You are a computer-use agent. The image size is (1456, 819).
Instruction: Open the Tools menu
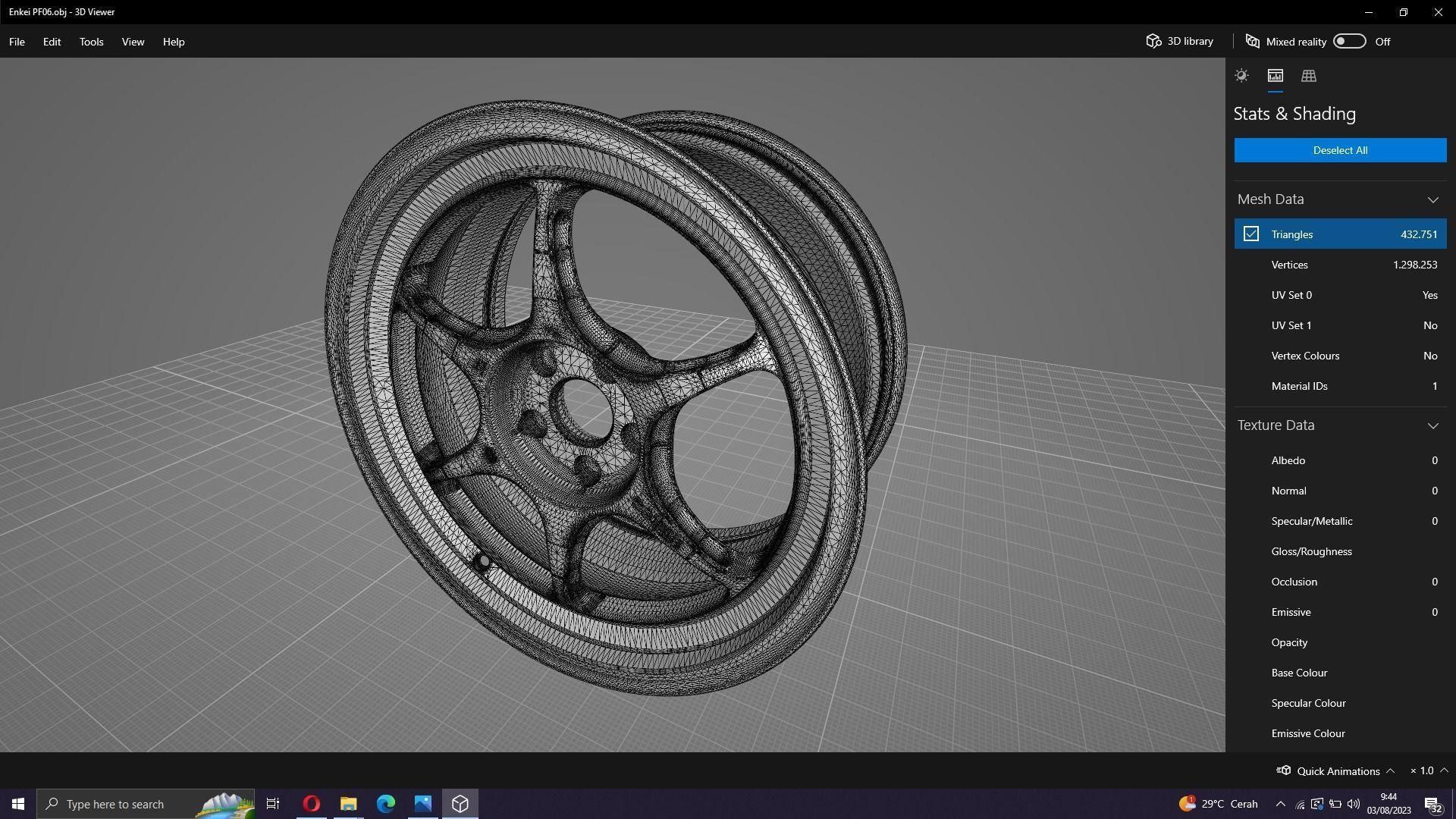pyautogui.click(x=91, y=42)
